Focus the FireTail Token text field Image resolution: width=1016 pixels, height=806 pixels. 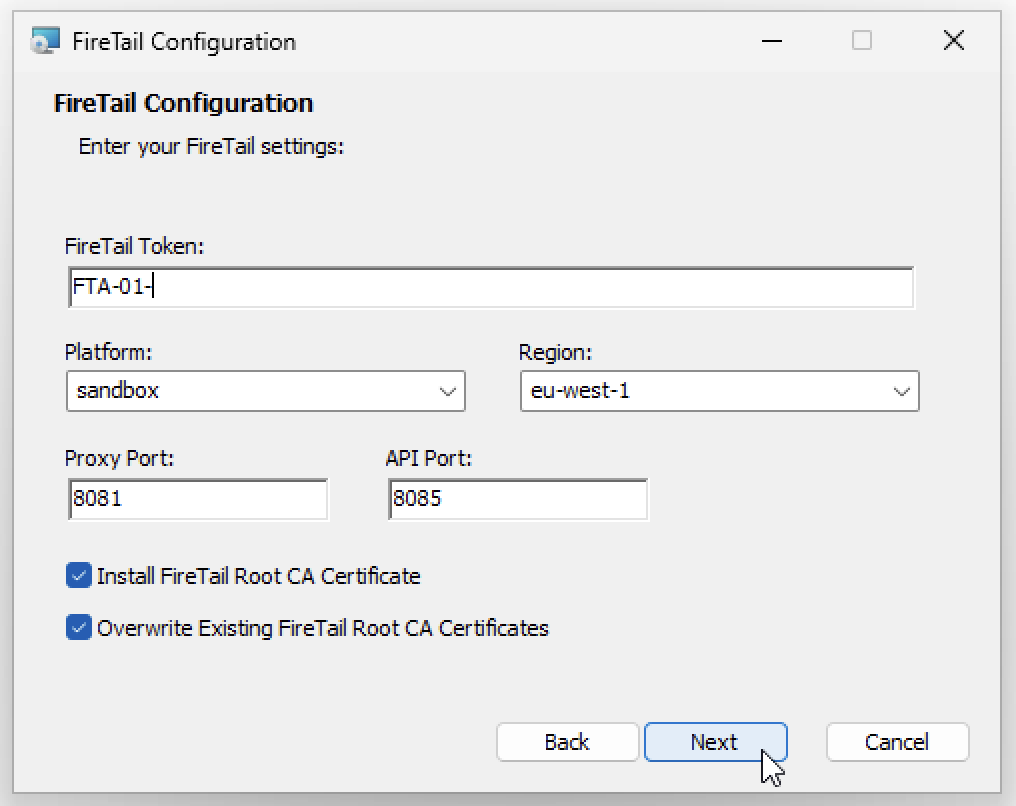tap(490, 288)
